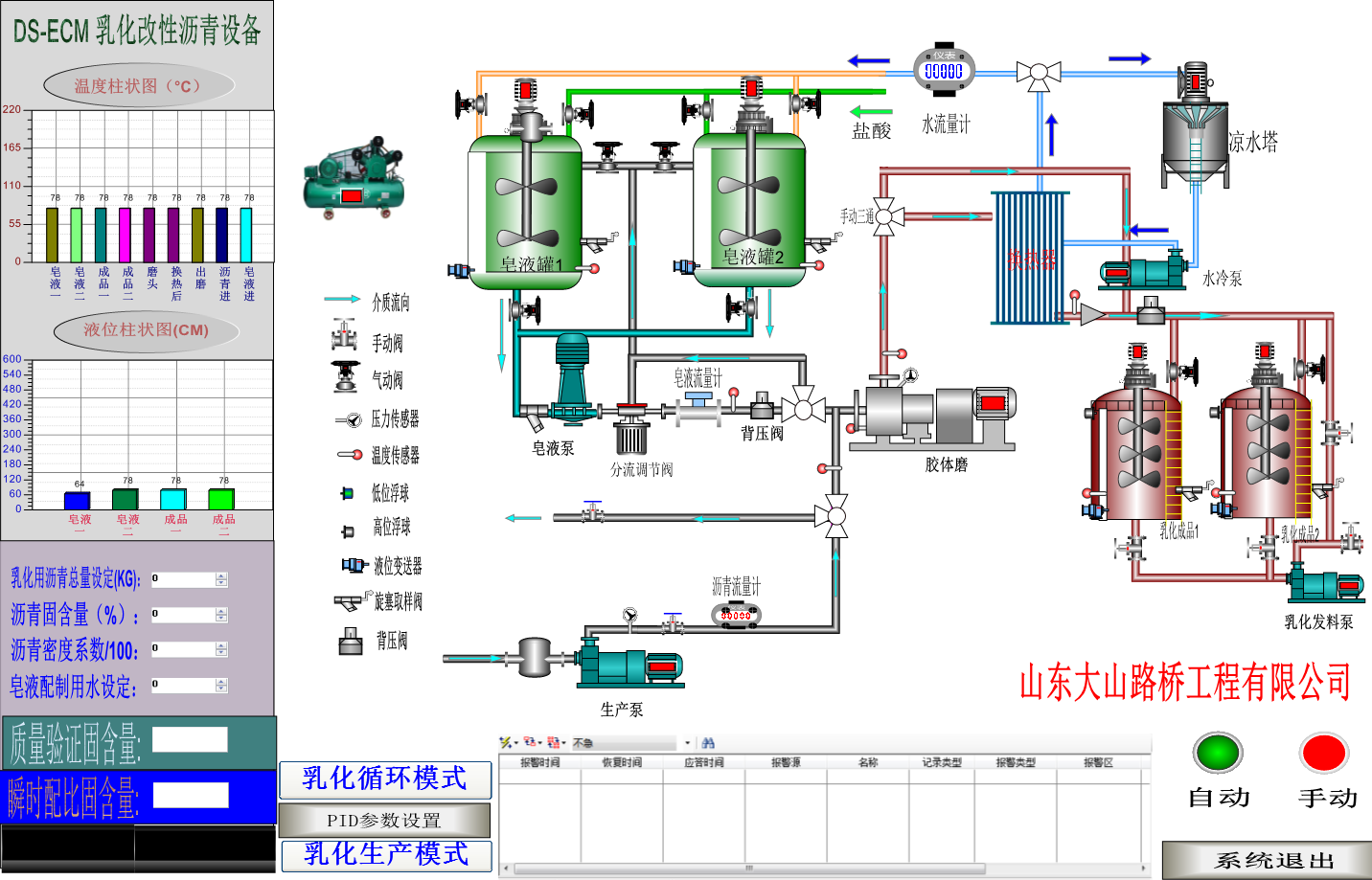Viewport: 1372px width, 880px height.
Task: Click the alarm table horizontal scrollbar thumb
Action: (x=749, y=869)
